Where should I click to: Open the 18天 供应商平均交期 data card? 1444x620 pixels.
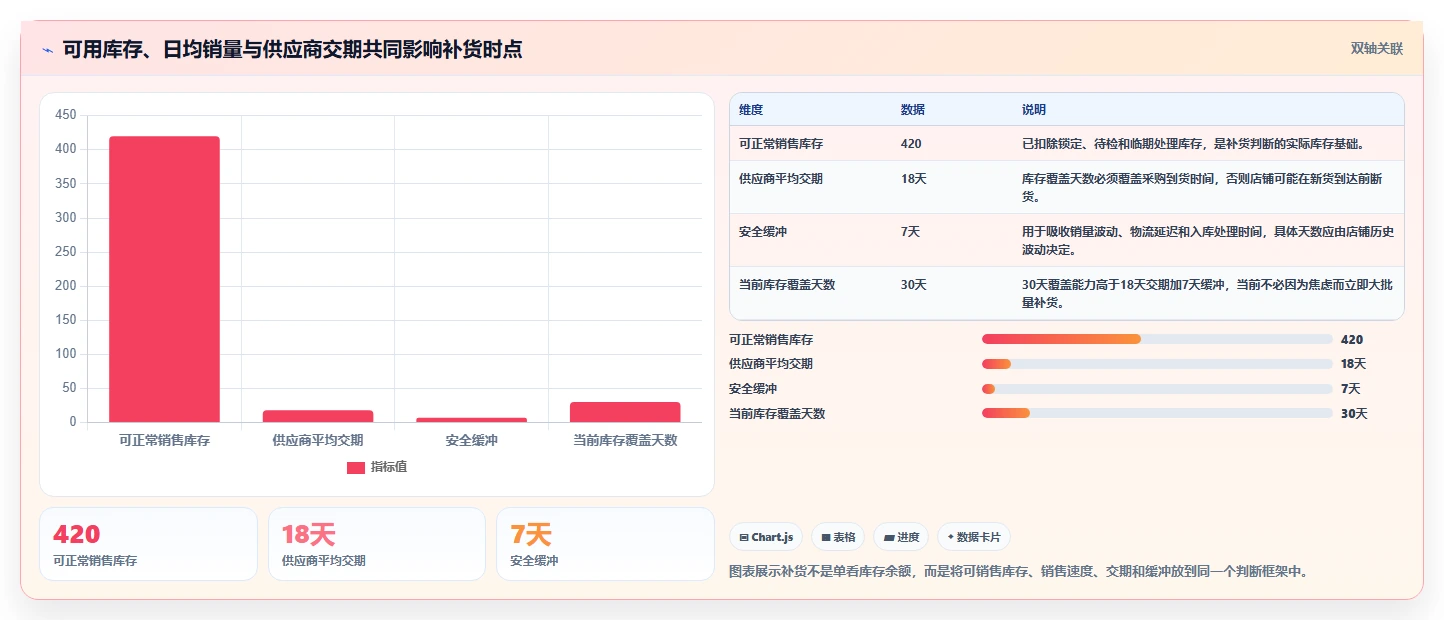[x=376, y=544]
